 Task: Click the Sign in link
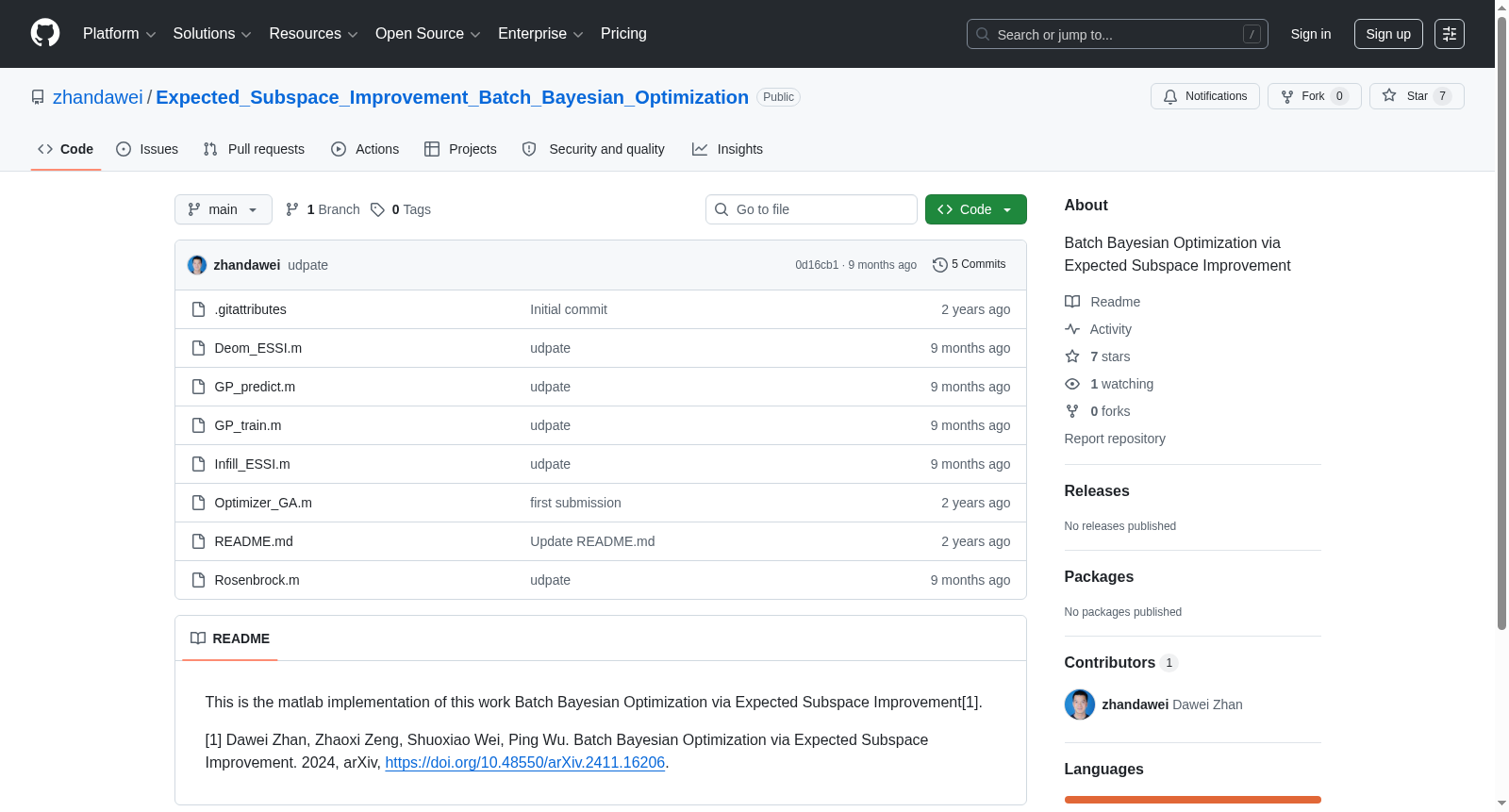[x=1311, y=34]
